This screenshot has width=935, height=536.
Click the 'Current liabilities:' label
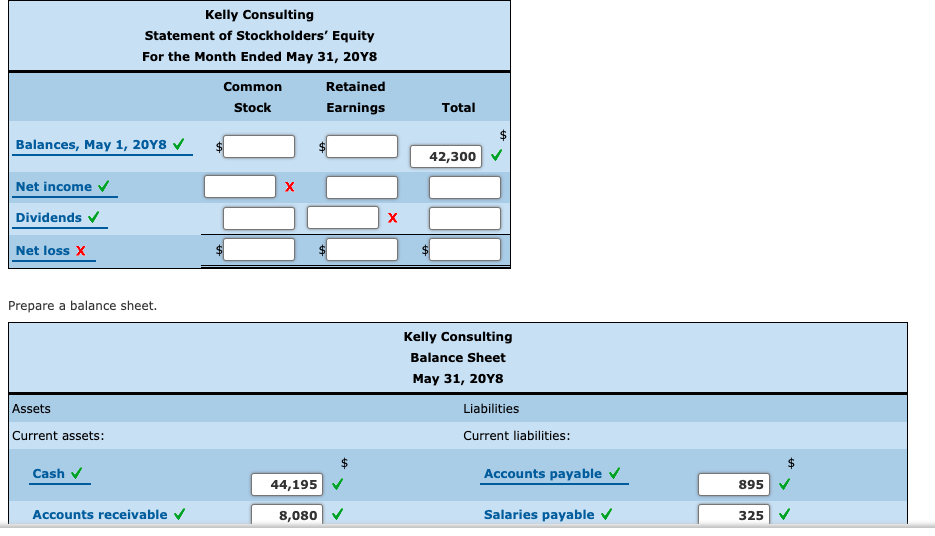click(x=516, y=436)
